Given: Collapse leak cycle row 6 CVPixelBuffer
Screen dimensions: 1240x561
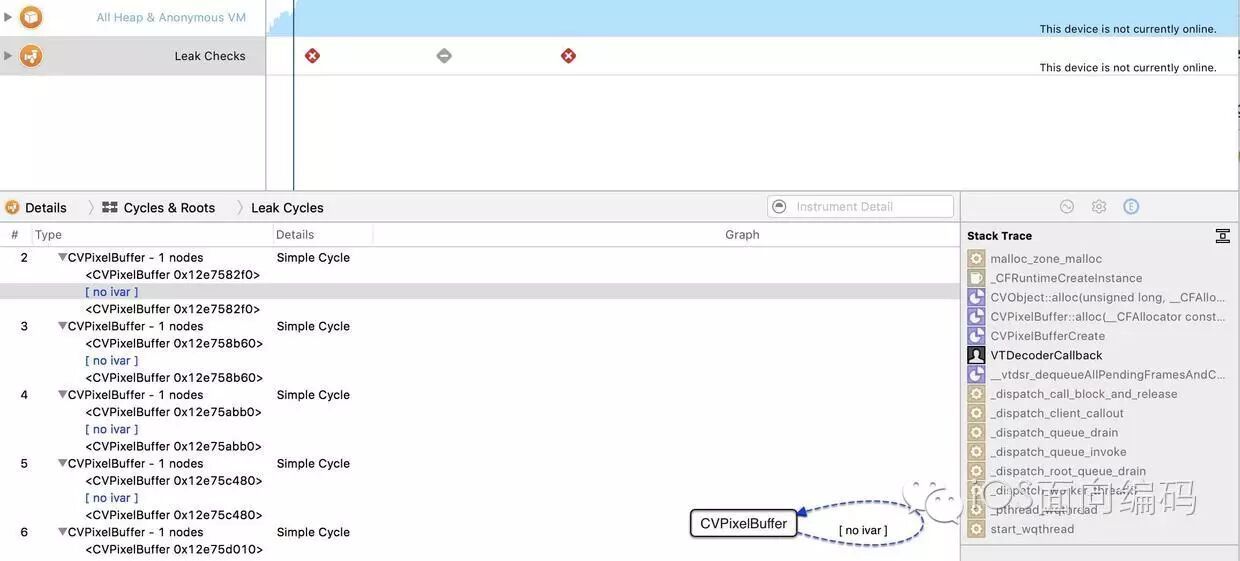Looking at the screenshot, I should tap(62, 533).
